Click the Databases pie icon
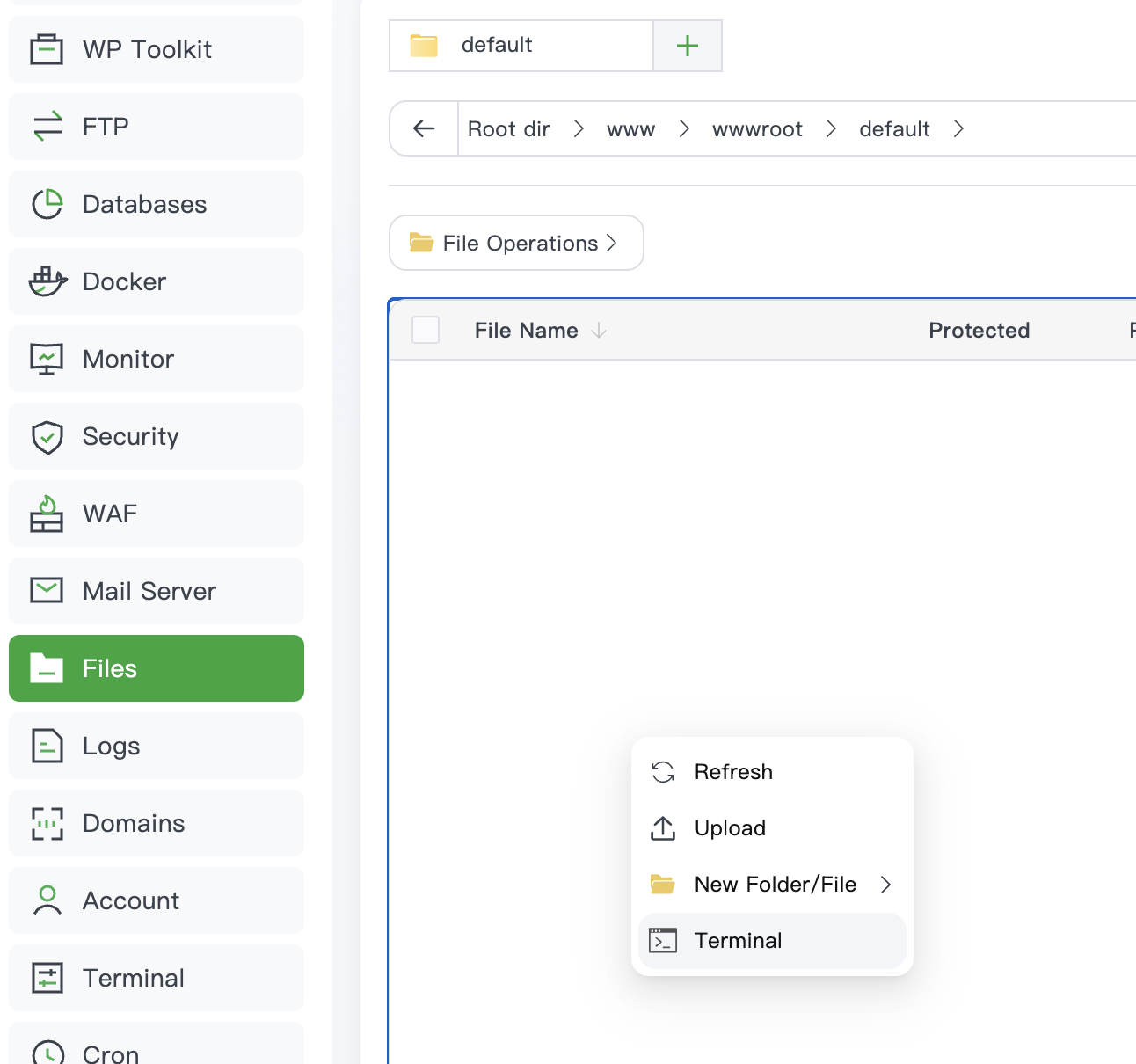 point(47,204)
